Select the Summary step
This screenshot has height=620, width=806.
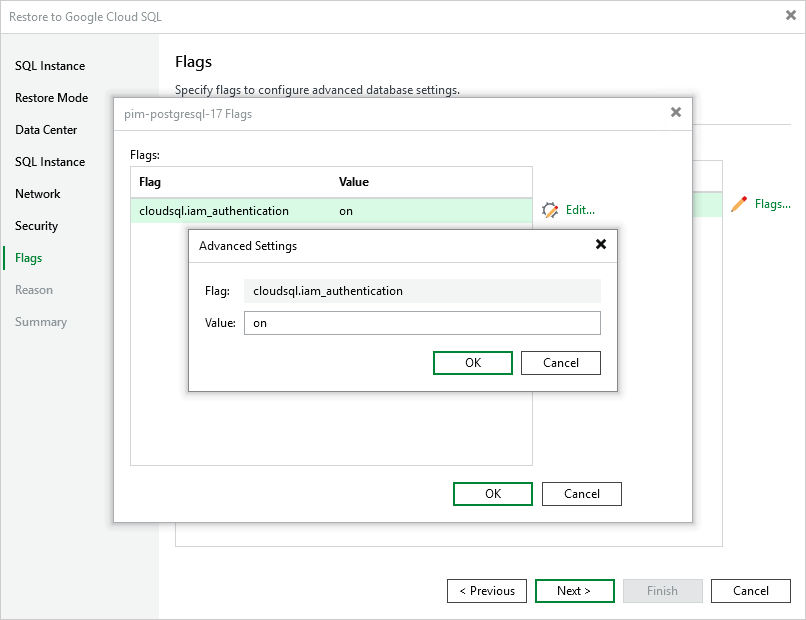[41, 322]
